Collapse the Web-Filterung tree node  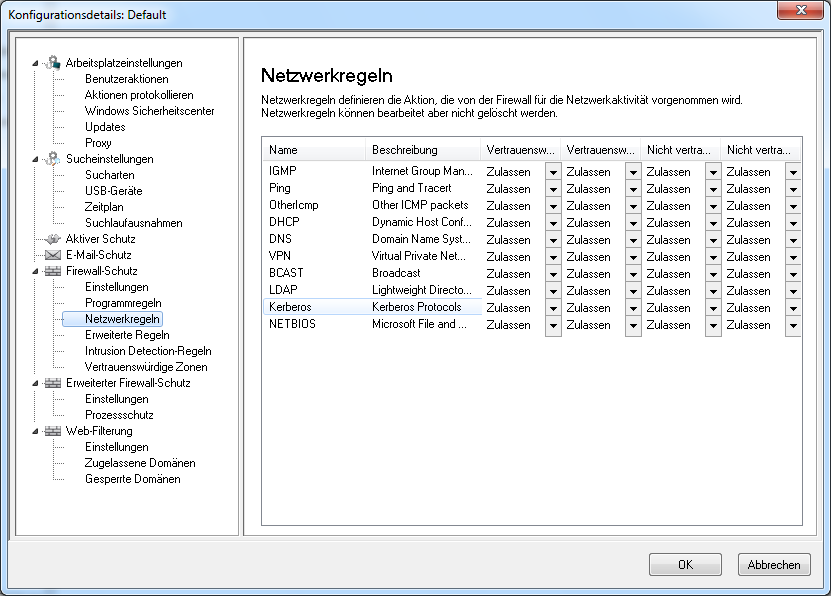click(x=35, y=431)
